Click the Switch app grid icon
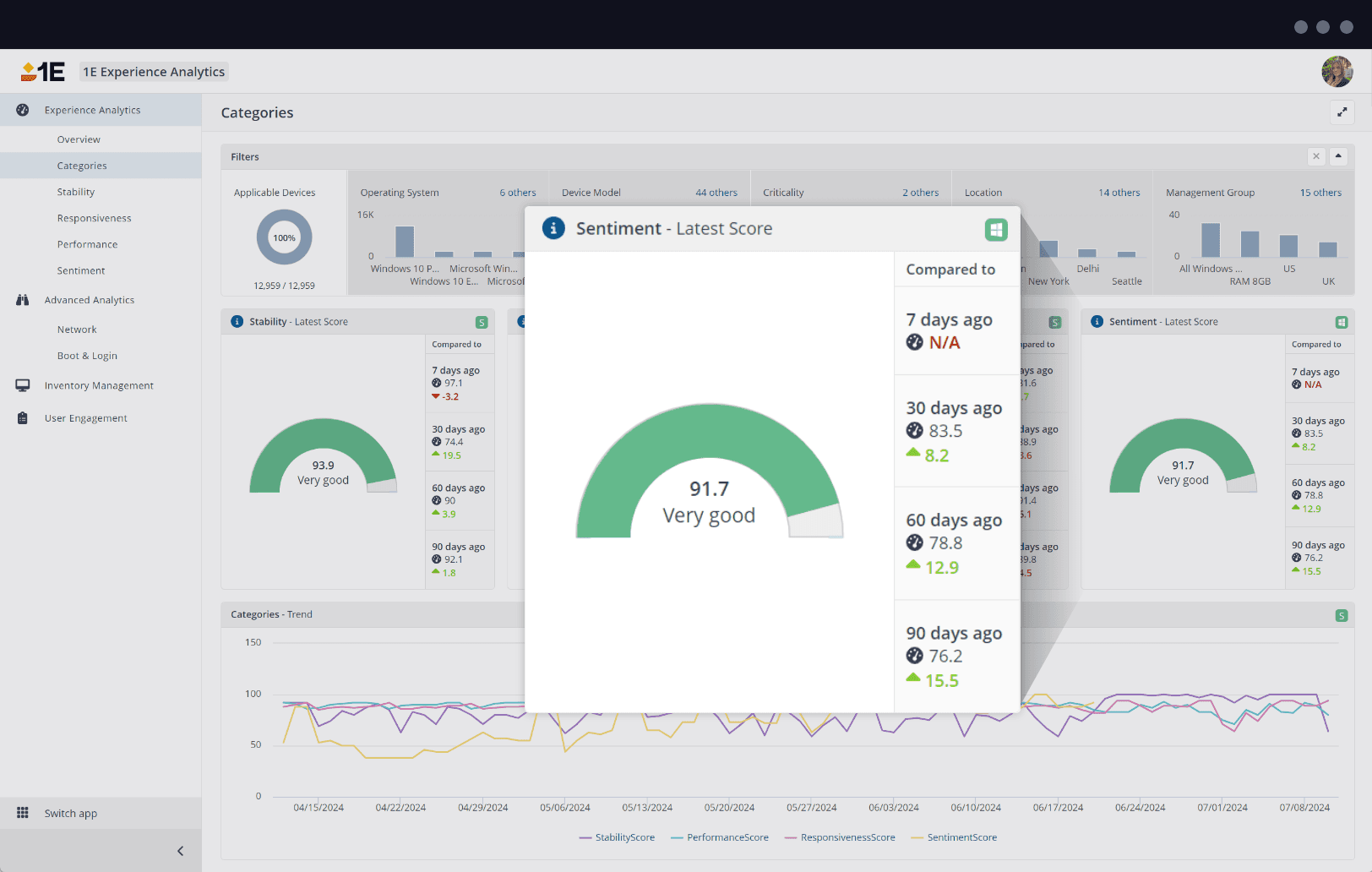 click(23, 813)
